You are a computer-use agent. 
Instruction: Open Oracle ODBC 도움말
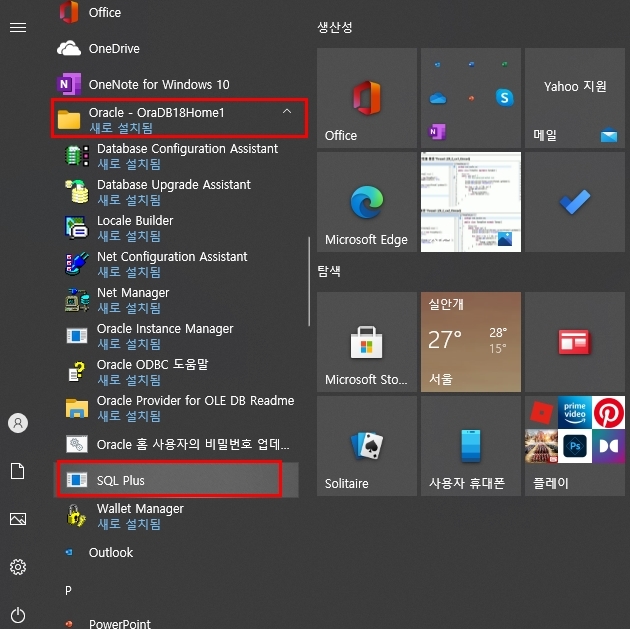coord(176,372)
